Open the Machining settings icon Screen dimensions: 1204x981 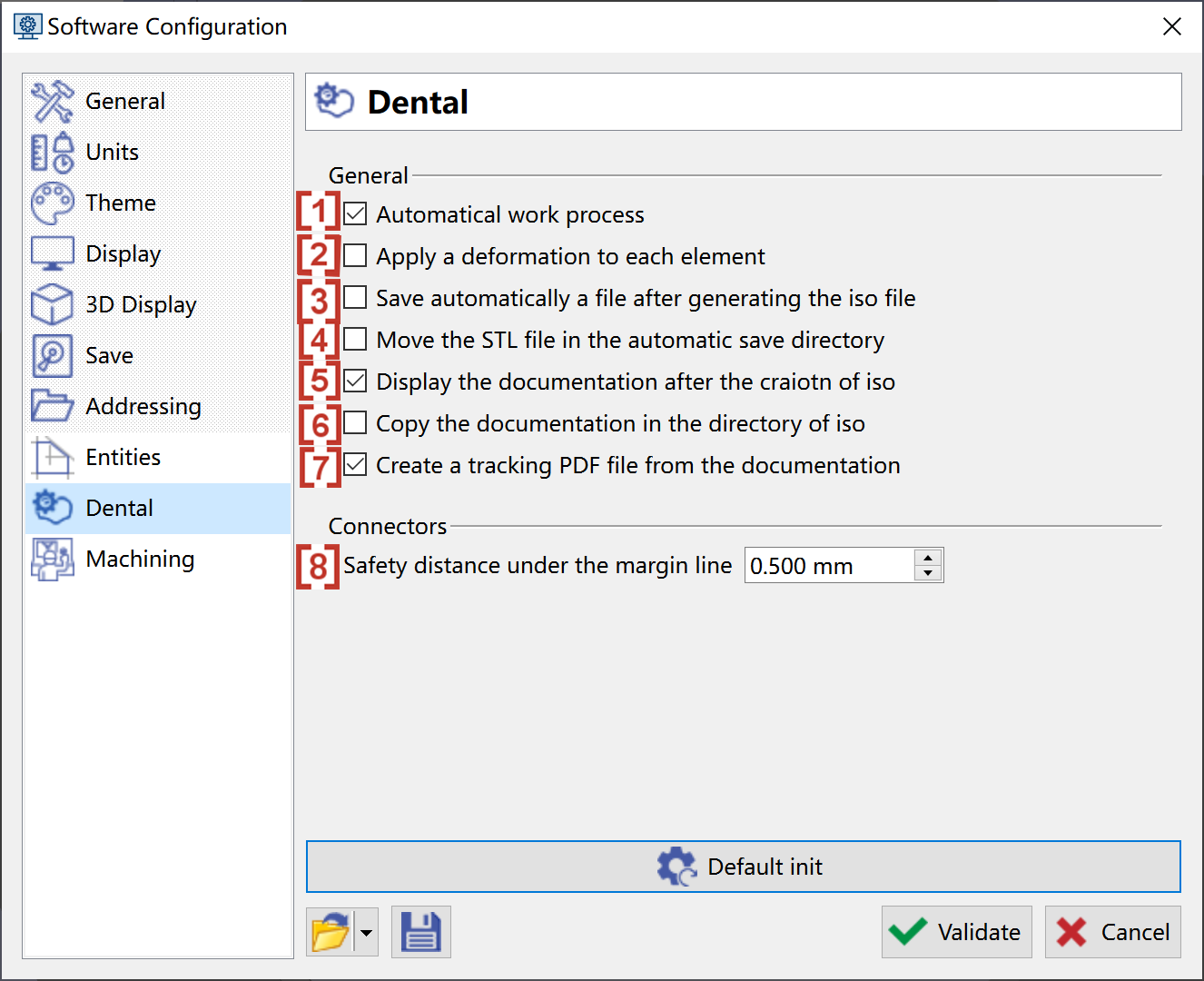click(x=52, y=559)
